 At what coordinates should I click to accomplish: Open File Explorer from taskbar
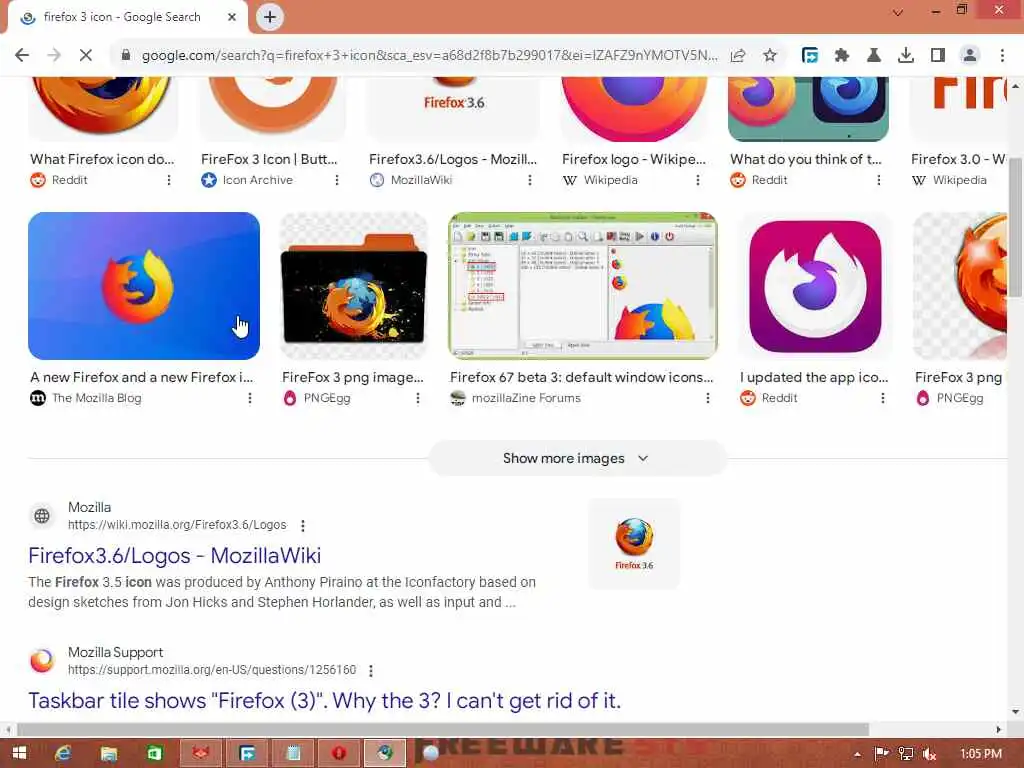pos(108,754)
